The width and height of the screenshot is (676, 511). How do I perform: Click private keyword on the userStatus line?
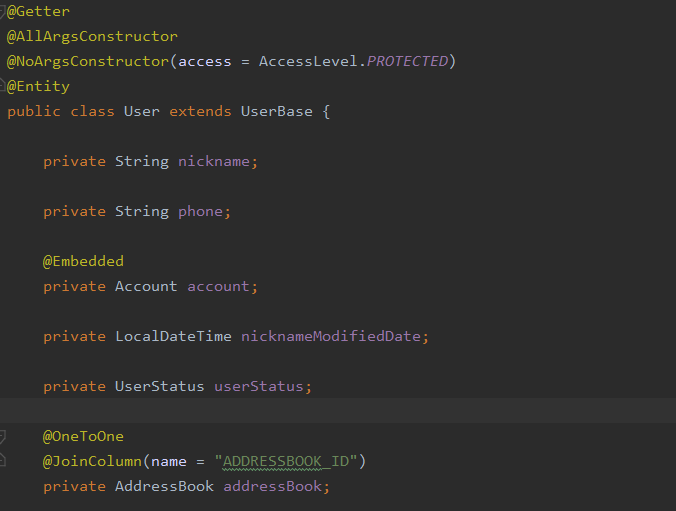click(74, 387)
